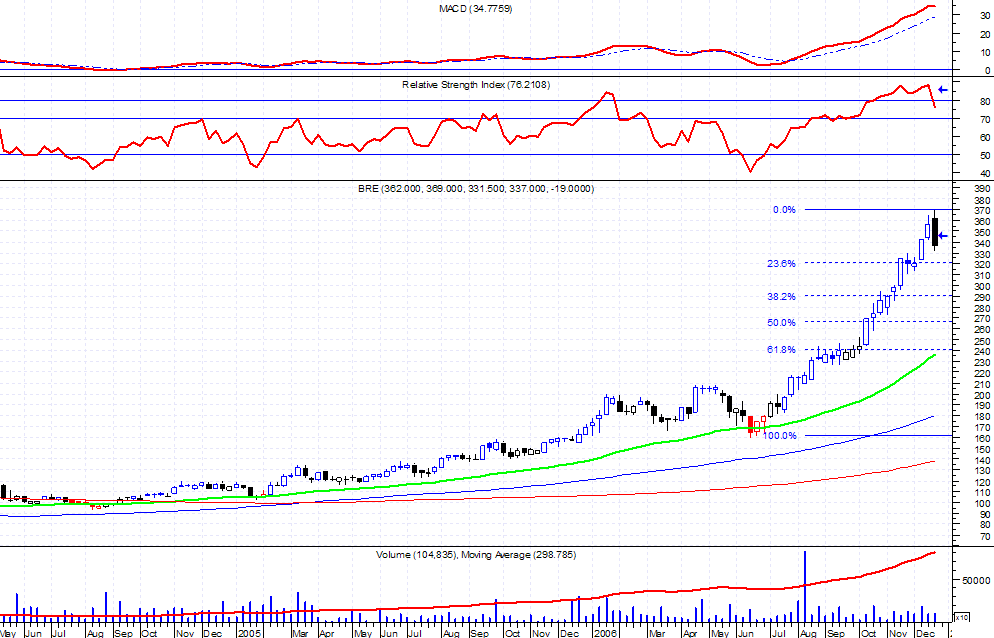Click the MACD (34.7759) indicator title
994x638 pixels.
pyautogui.click(x=483, y=8)
